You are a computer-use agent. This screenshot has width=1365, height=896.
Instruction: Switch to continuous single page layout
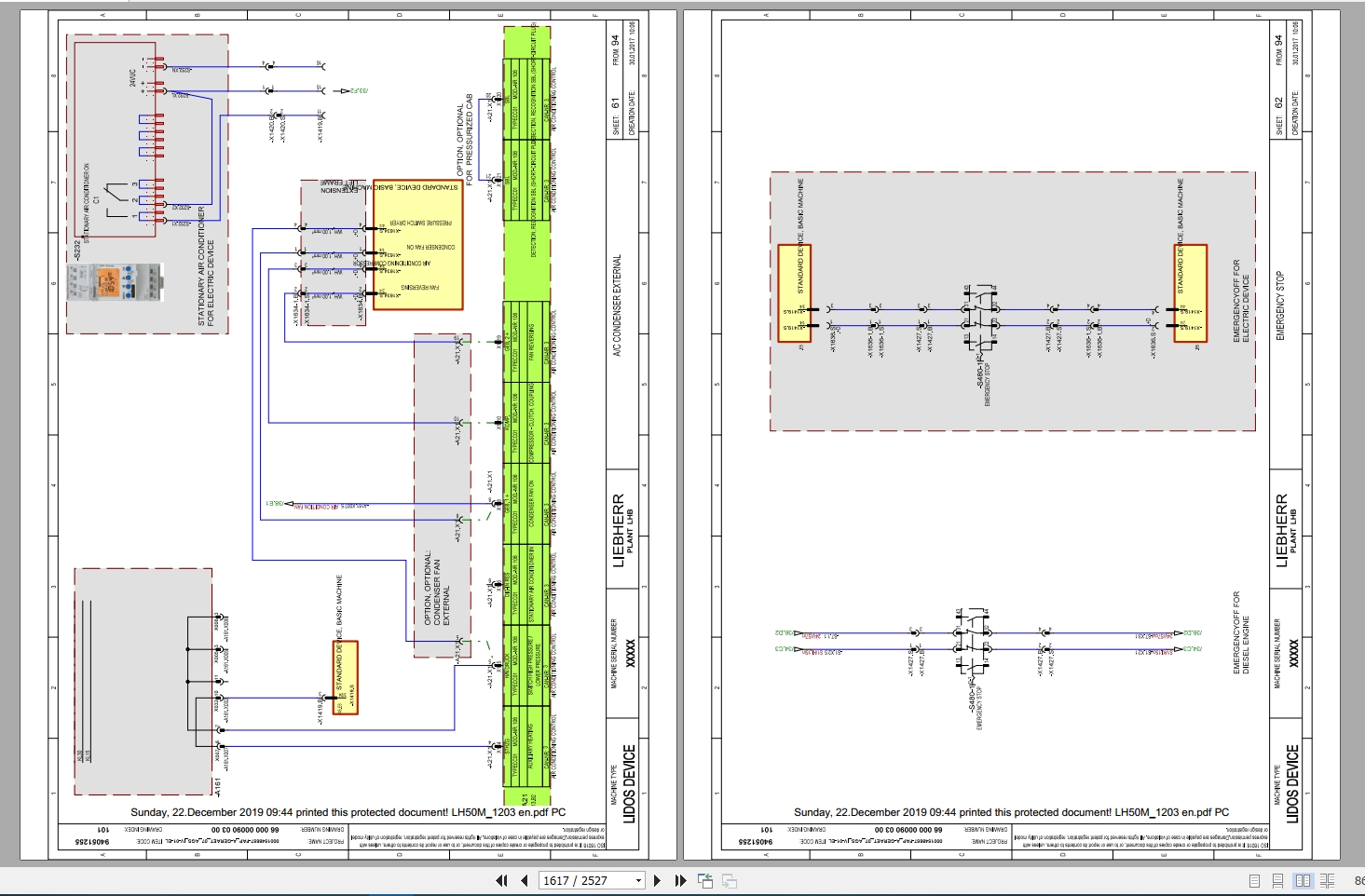(1278, 880)
